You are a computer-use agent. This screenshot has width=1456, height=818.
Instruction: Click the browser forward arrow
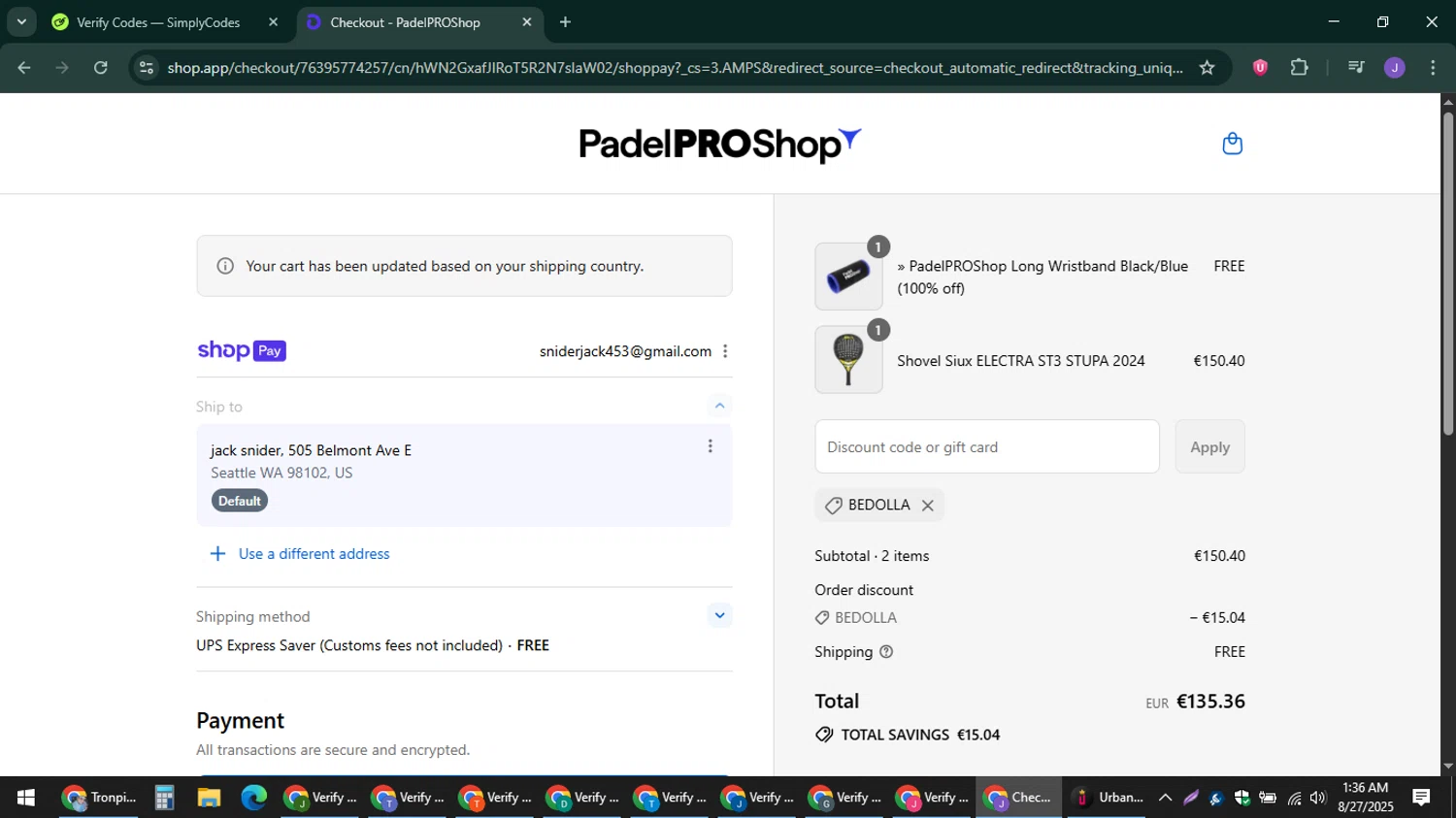coord(62,68)
